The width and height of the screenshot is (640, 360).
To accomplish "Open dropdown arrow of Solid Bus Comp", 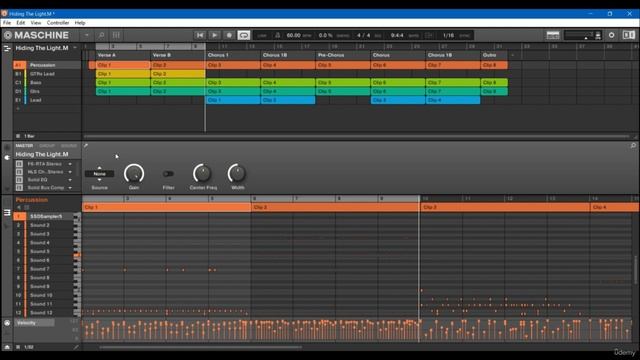I will pyautogui.click(x=70, y=188).
